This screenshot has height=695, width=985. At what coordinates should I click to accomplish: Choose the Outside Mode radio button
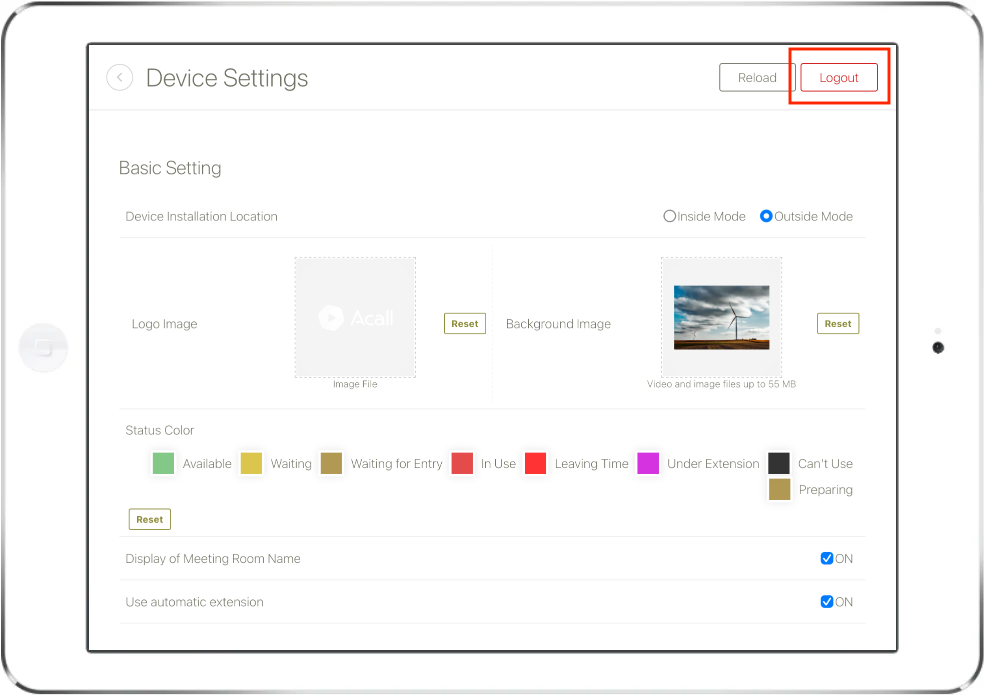pos(766,216)
